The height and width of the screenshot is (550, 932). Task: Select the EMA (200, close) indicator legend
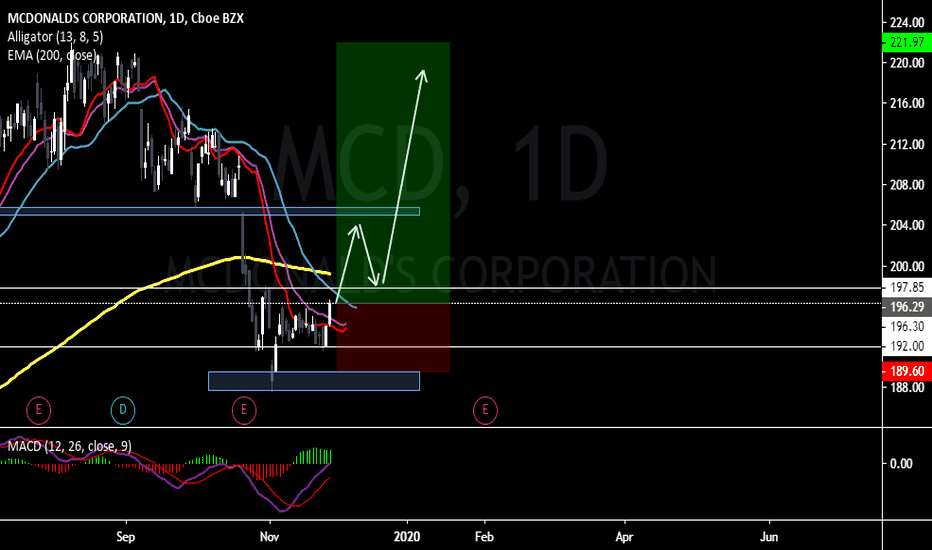pyautogui.click(x=52, y=55)
